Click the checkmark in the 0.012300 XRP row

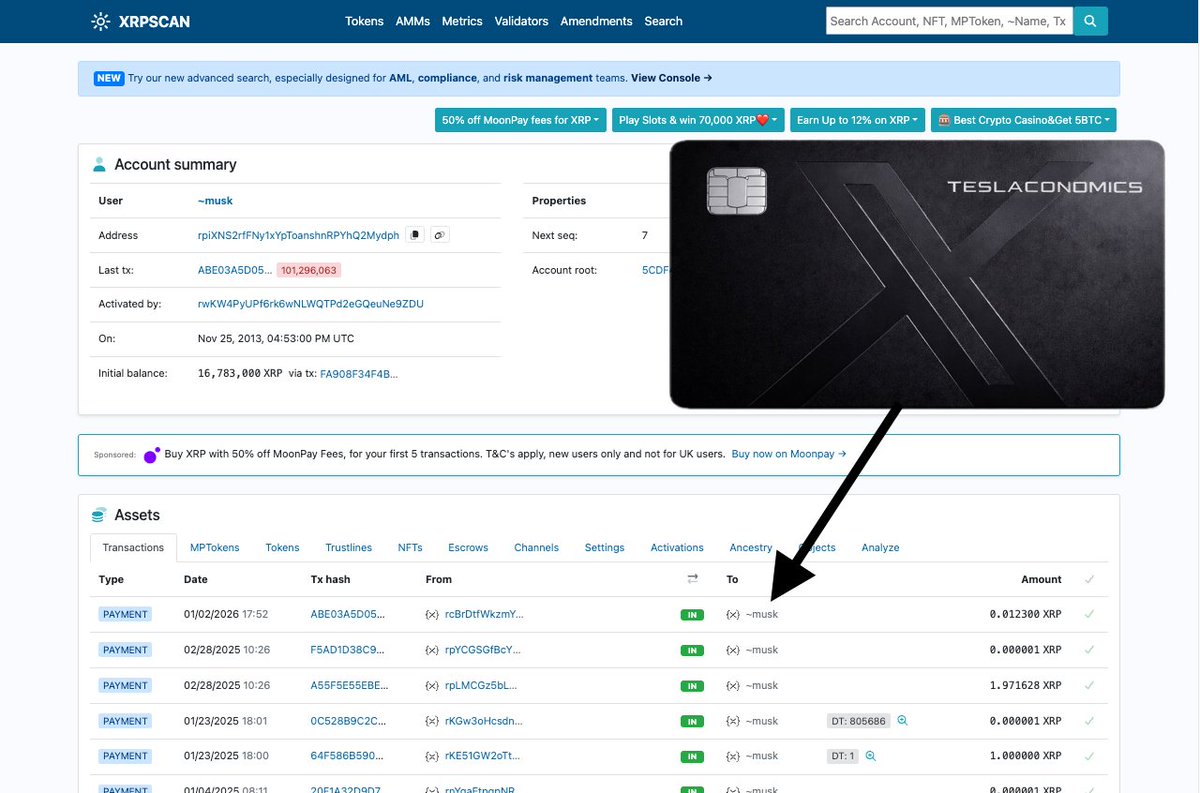[x=1089, y=614]
